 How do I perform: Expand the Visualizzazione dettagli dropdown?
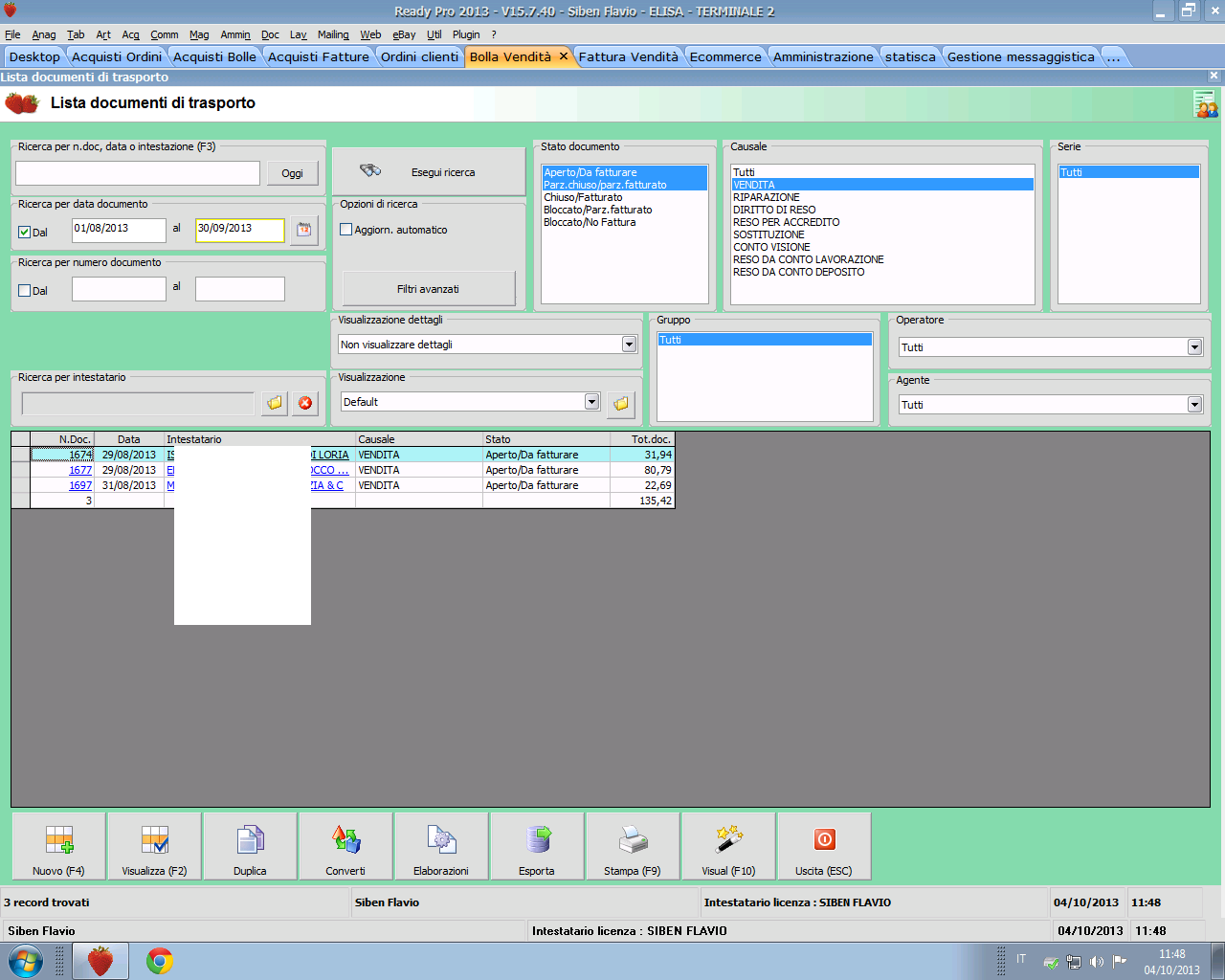point(629,345)
